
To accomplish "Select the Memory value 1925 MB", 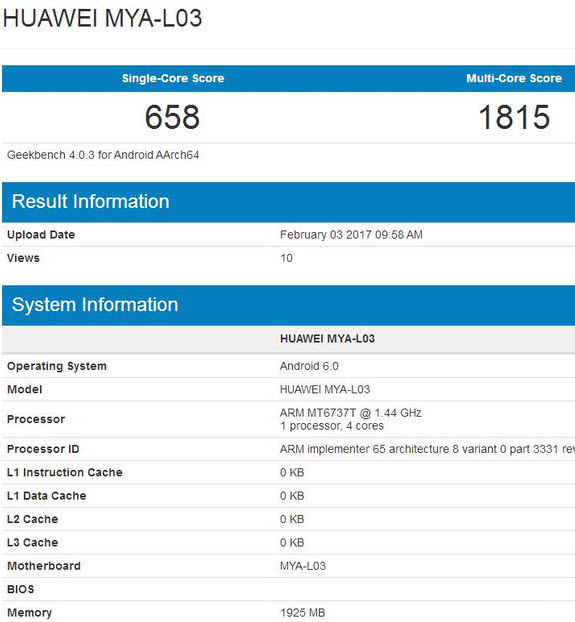I will click(303, 613).
